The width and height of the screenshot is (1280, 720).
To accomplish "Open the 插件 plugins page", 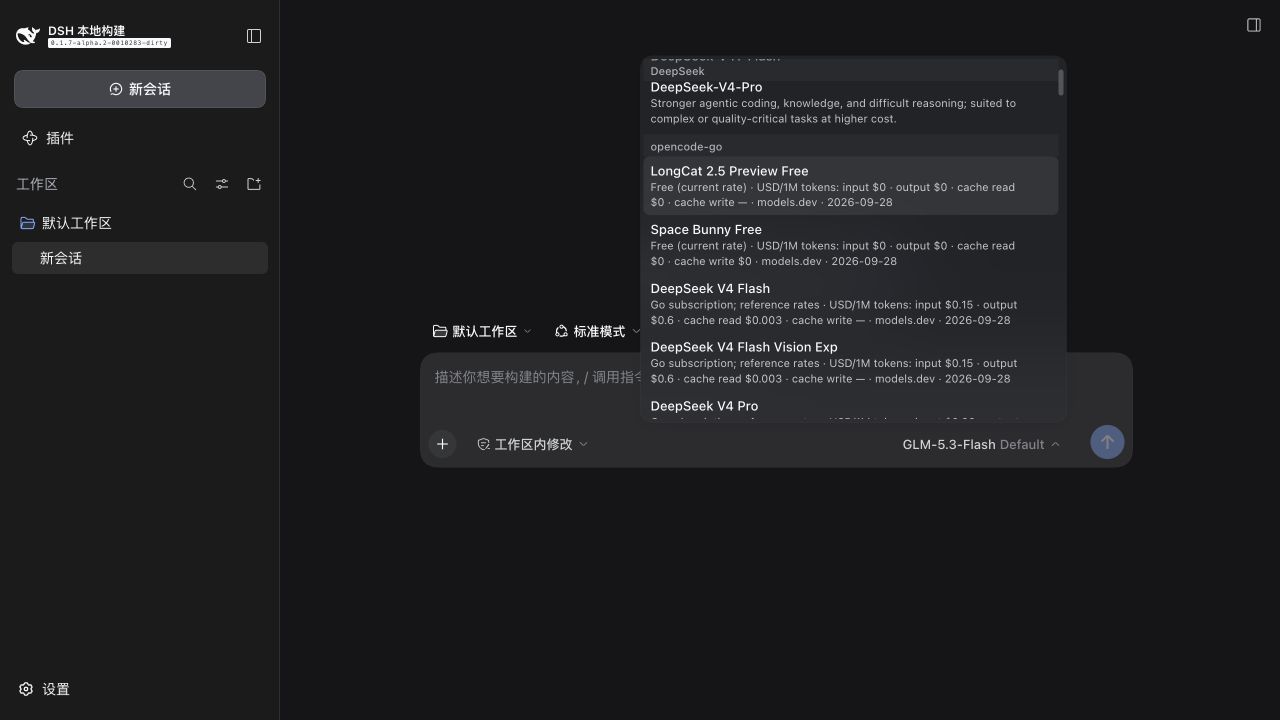I will [140, 138].
